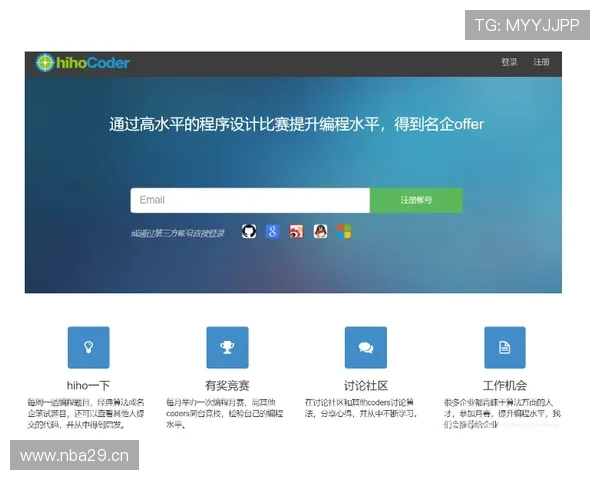
Task: Open the 有奖竞赛 heading
Action: click(x=227, y=385)
